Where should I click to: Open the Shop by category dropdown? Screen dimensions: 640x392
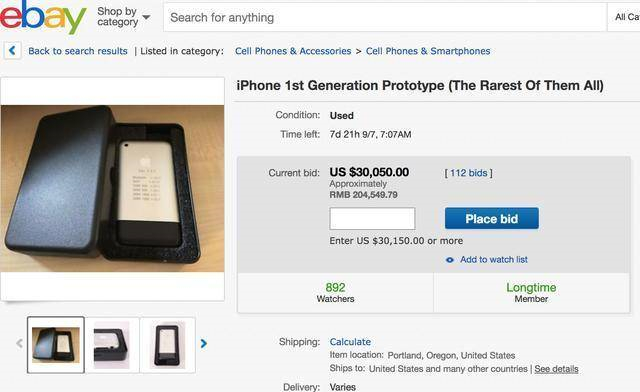pos(123,17)
